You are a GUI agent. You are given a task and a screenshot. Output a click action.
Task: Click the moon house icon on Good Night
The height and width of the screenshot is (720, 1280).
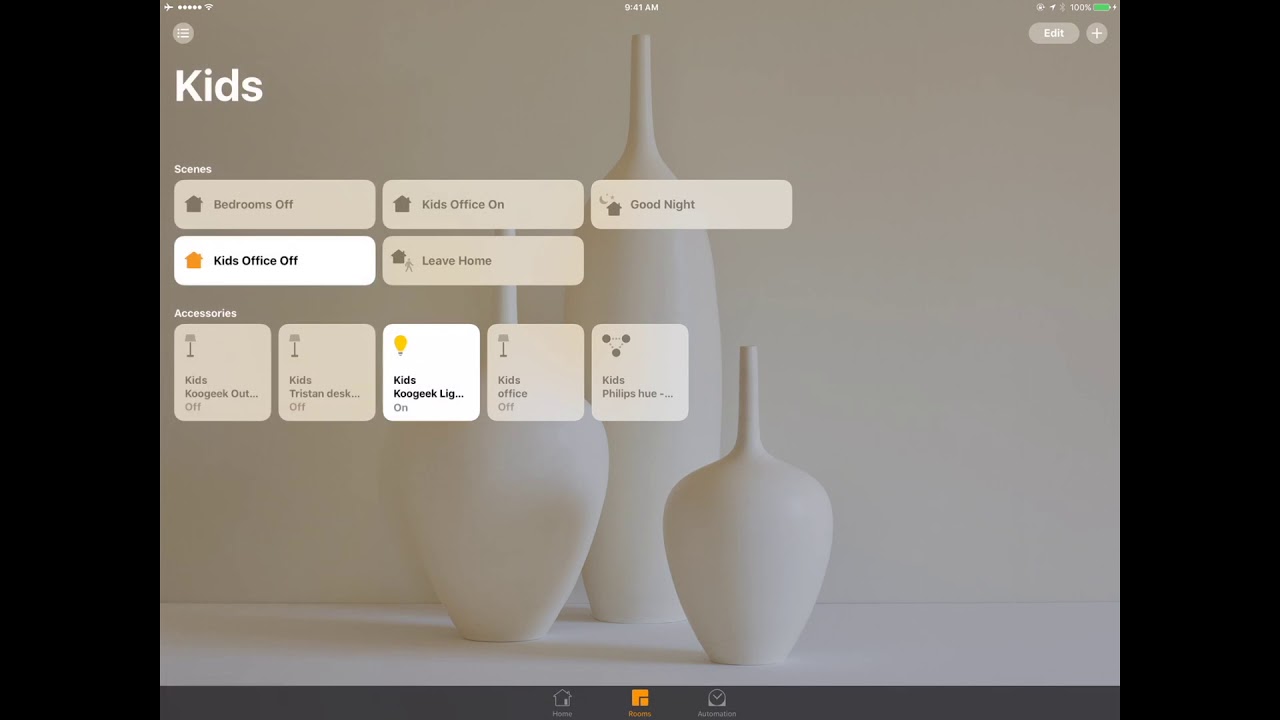[610, 204]
